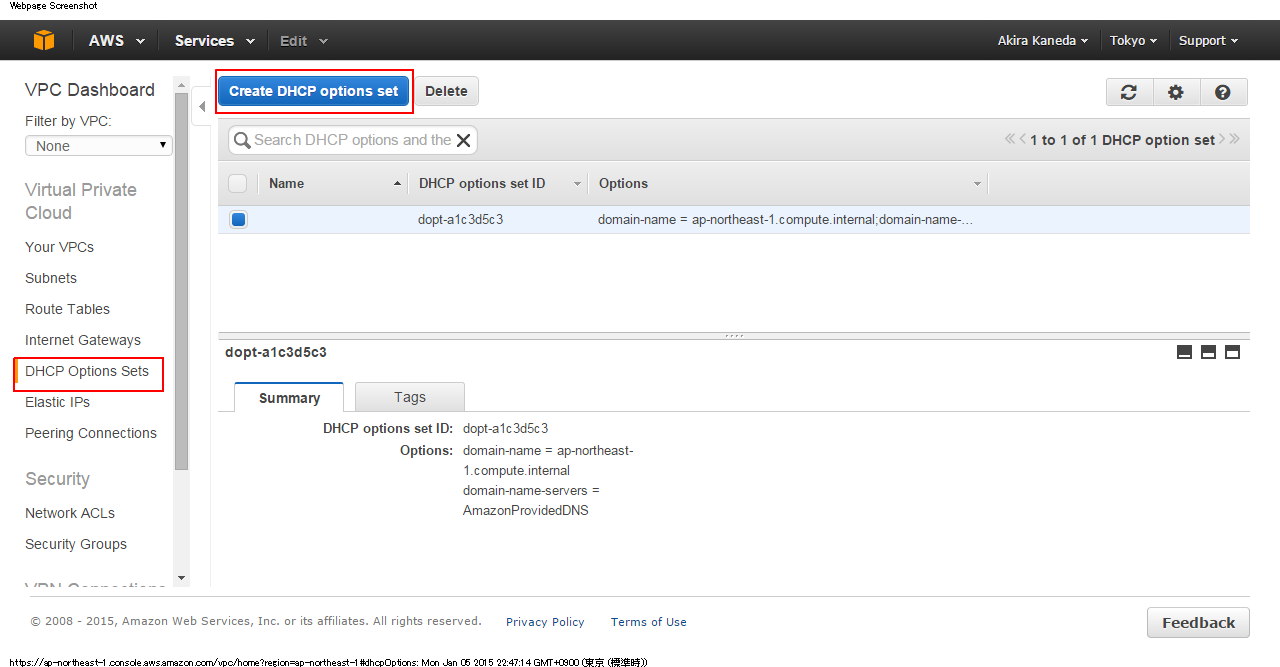Open Route Tables in the sidebar

[x=67, y=309]
